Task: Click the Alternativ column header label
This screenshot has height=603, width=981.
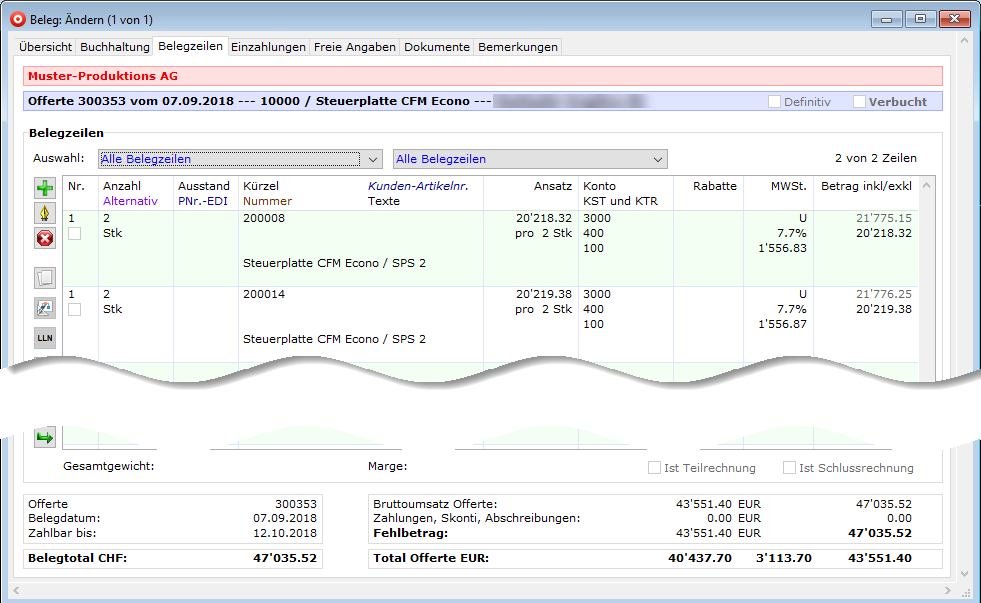Action: pyautogui.click(x=130, y=201)
